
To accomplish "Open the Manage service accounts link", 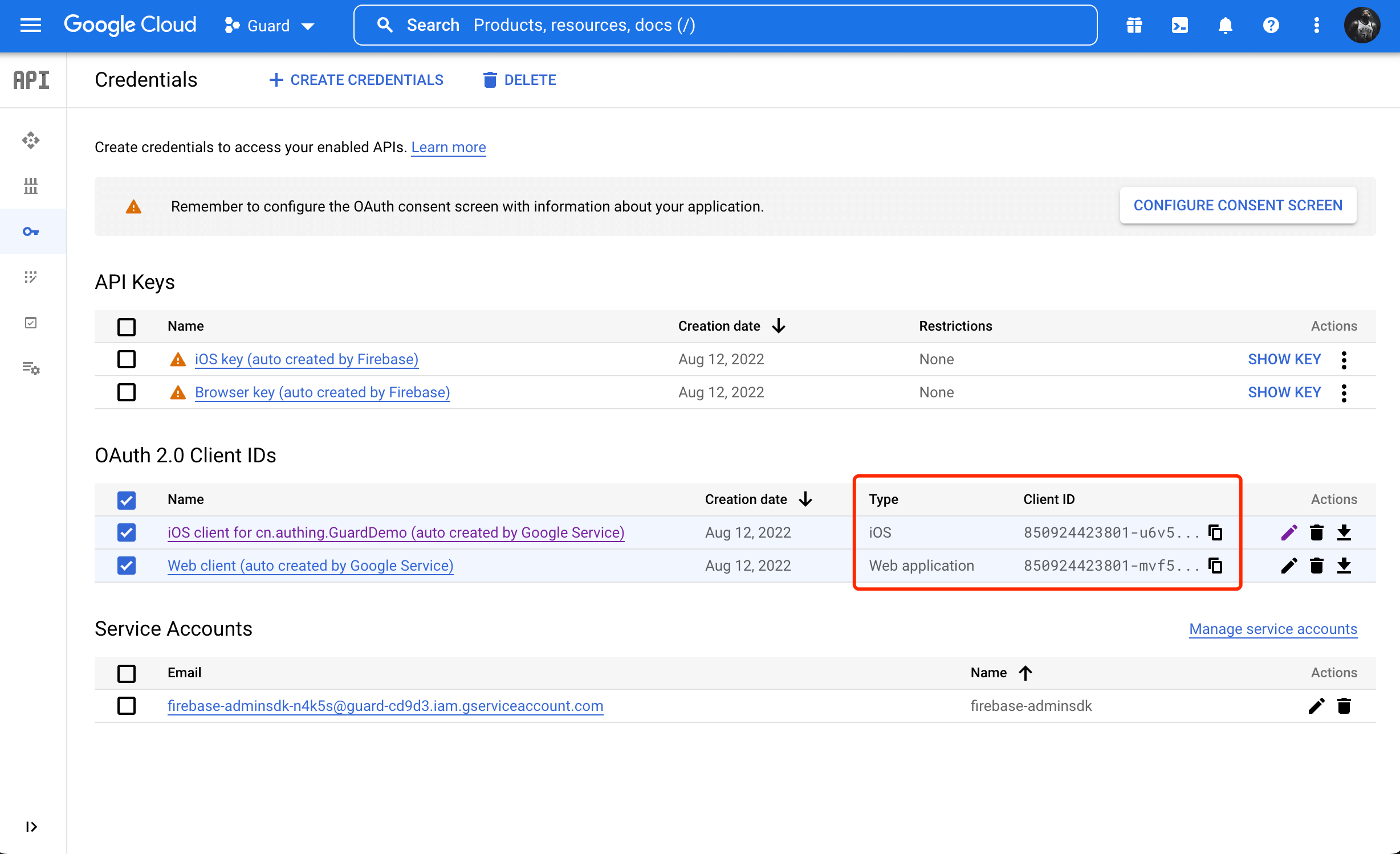I will pos(1273,629).
